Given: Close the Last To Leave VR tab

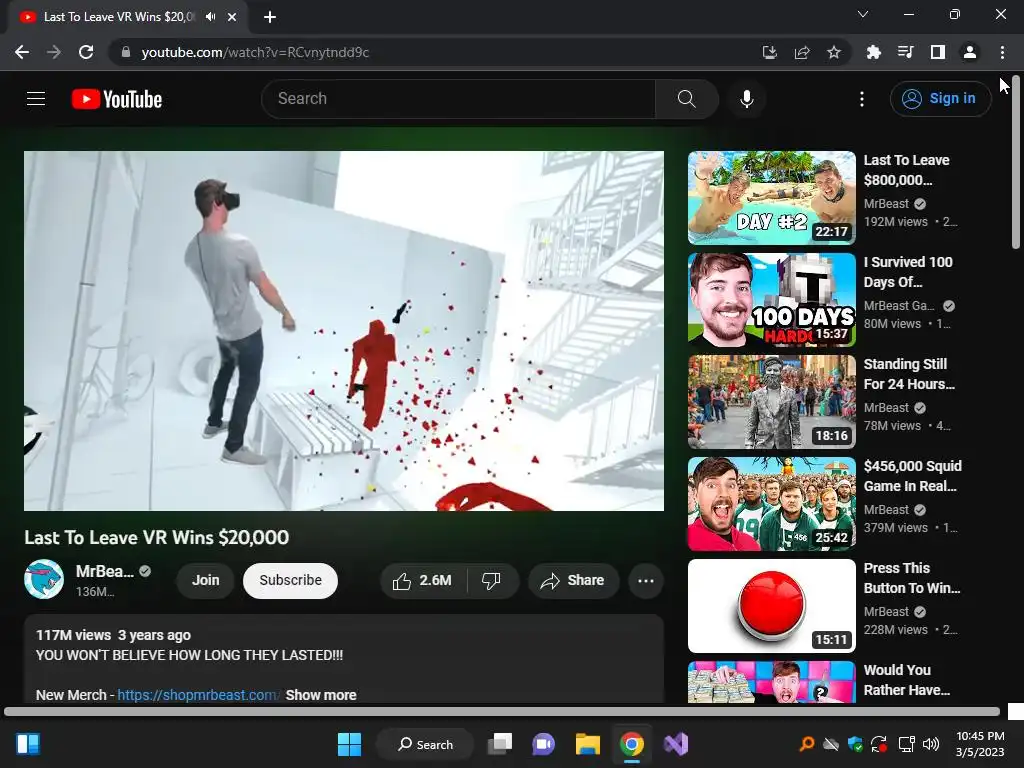Looking at the screenshot, I should point(232,17).
